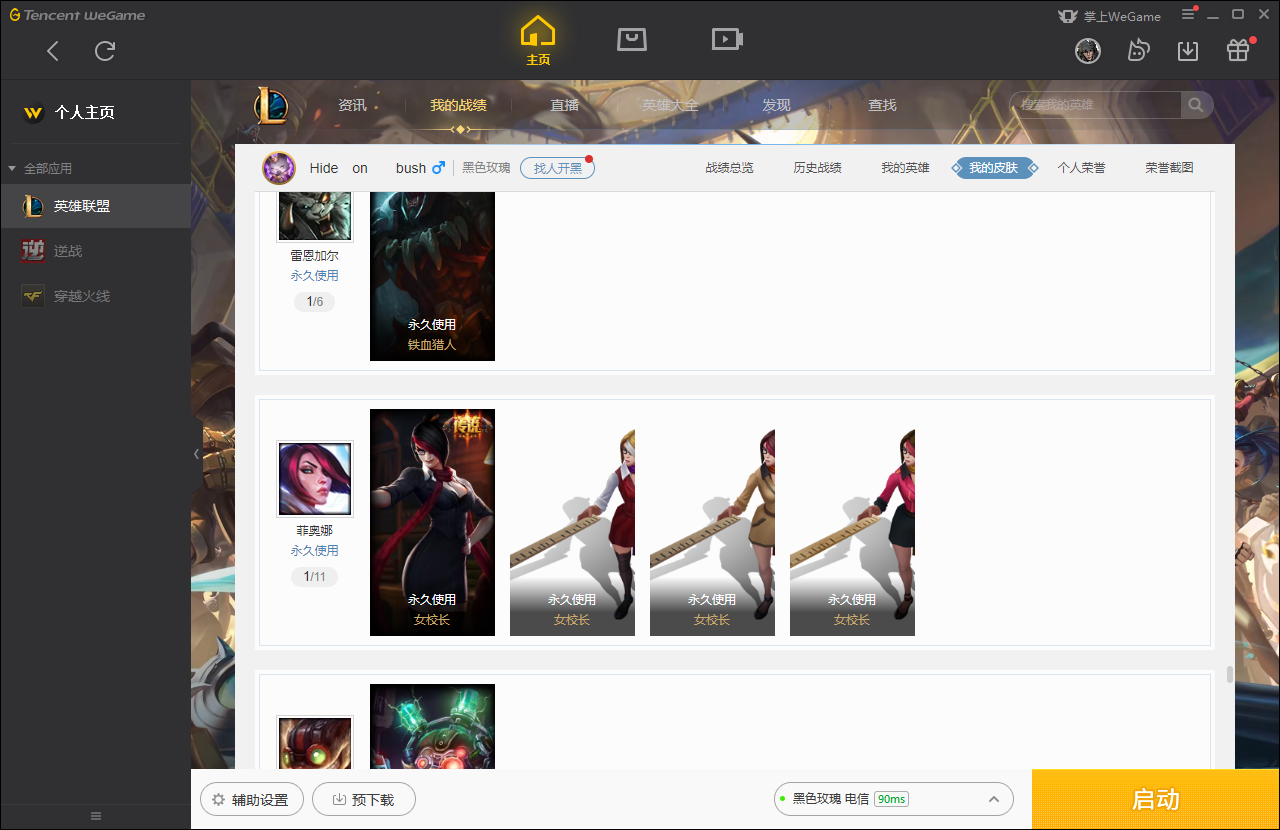Viewport: 1280px width, 830px height.
Task: Click the 1/6 skin count badge
Action: pos(315,302)
